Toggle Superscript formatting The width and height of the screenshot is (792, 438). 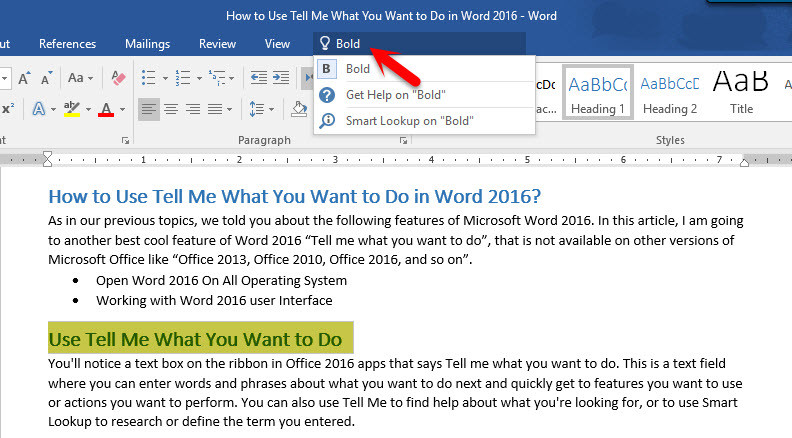tap(8, 109)
